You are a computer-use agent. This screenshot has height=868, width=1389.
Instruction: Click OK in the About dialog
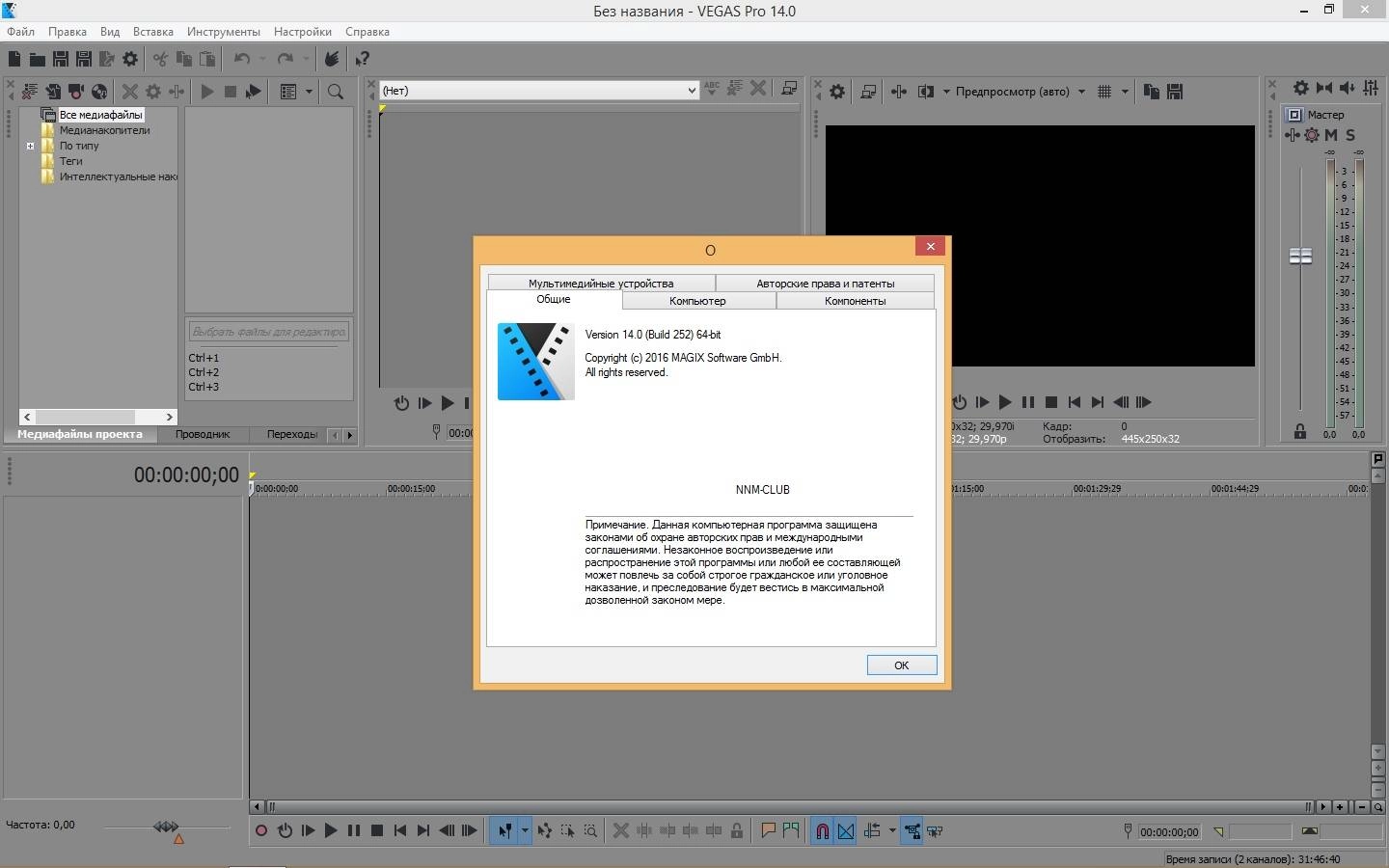902,665
